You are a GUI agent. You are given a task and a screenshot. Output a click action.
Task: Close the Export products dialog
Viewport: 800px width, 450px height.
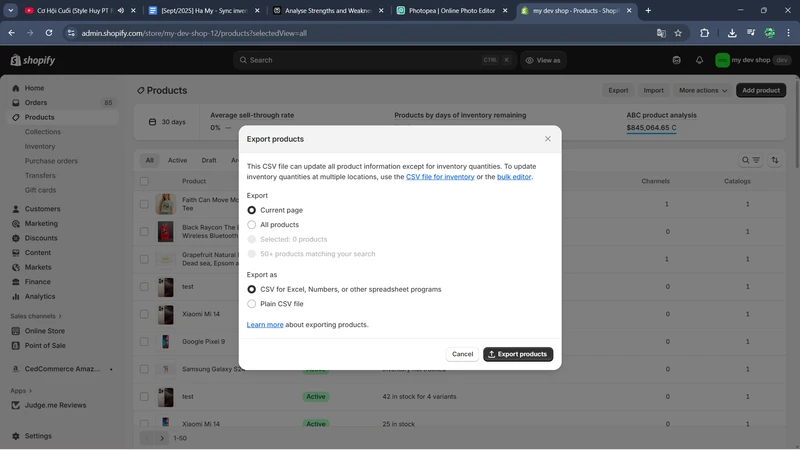pyautogui.click(x=547, y=139)
